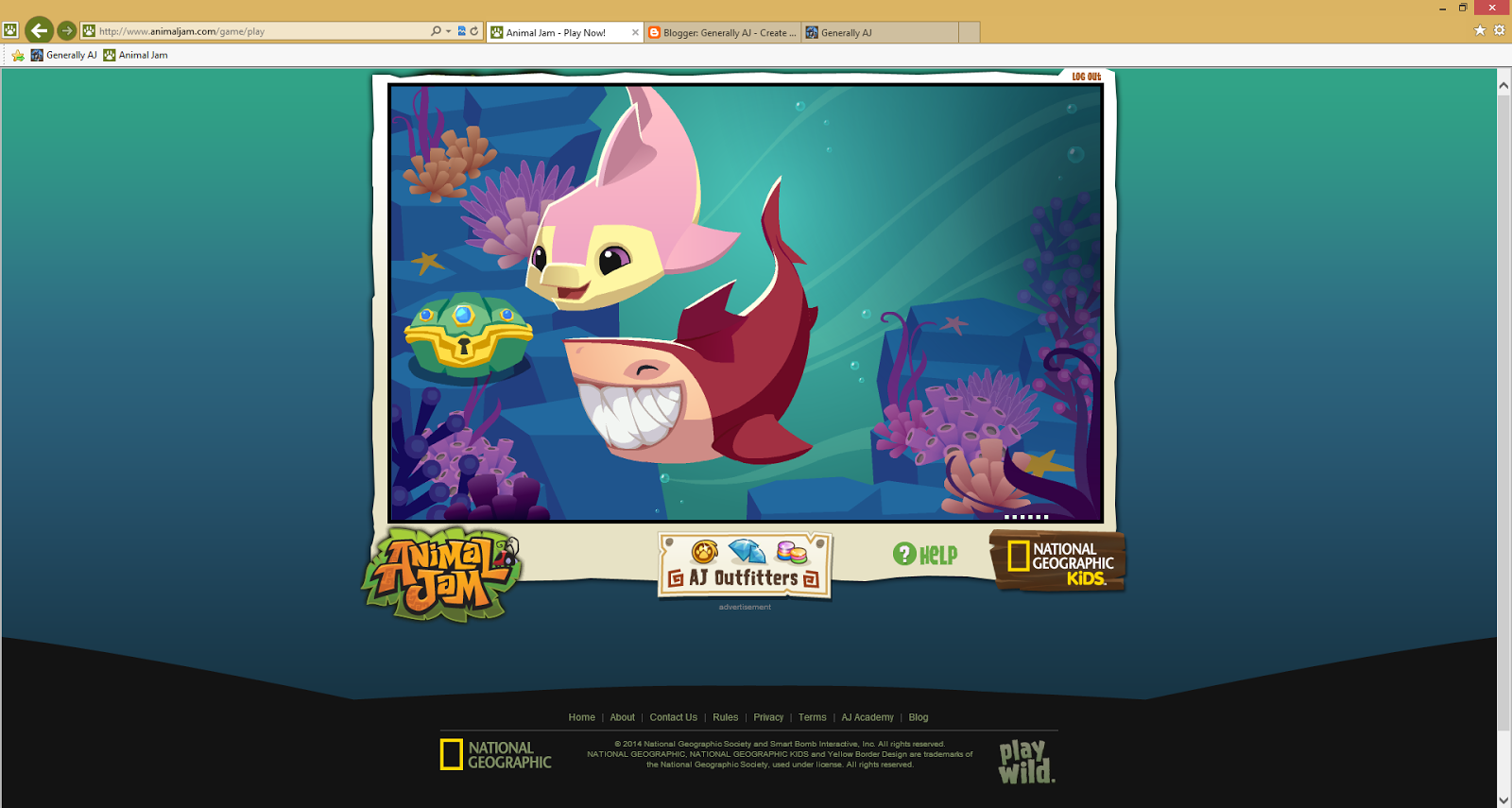The image size is (1512, 808).
Task: Open the browser Tools gear icon
Action: coord(1499,30)
